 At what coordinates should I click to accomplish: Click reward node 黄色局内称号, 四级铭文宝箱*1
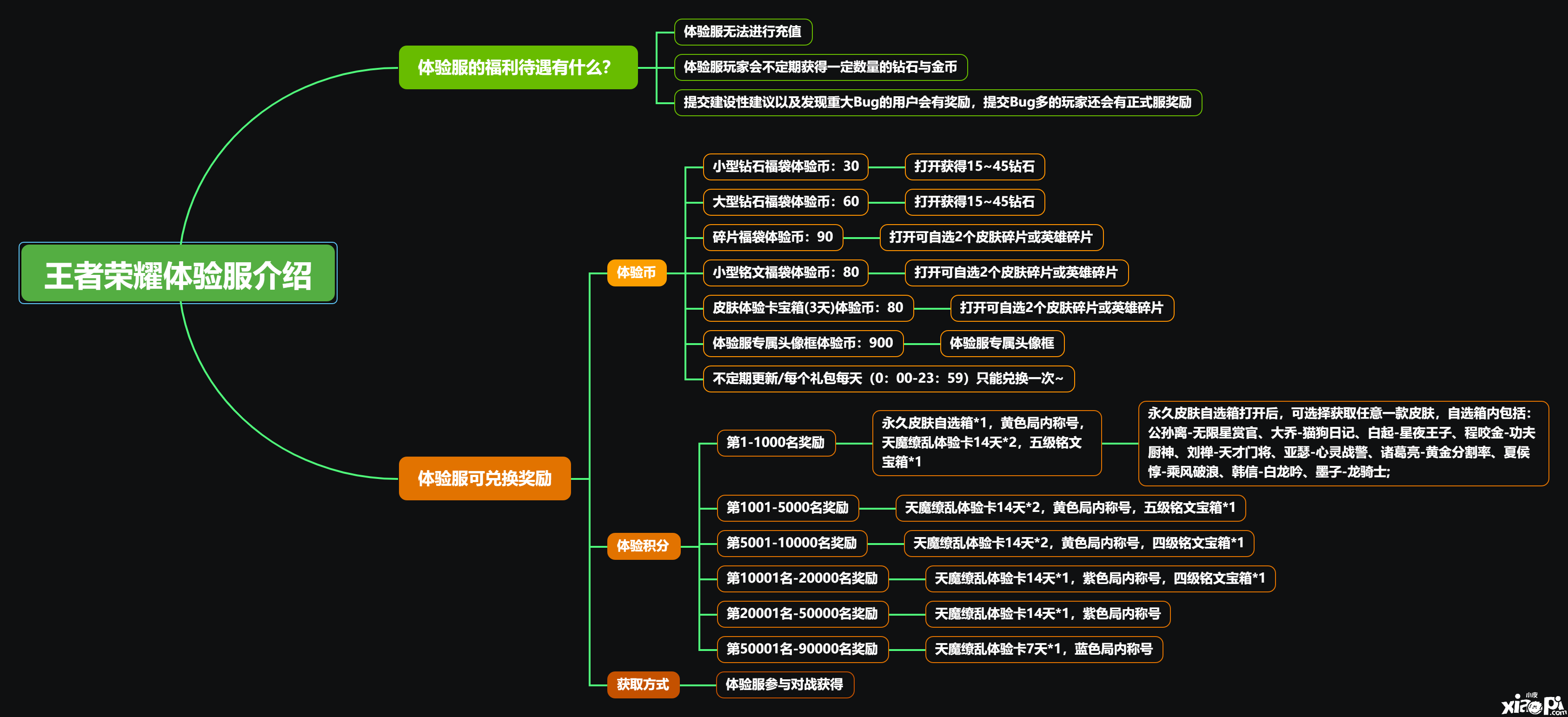coord(1079,543)
